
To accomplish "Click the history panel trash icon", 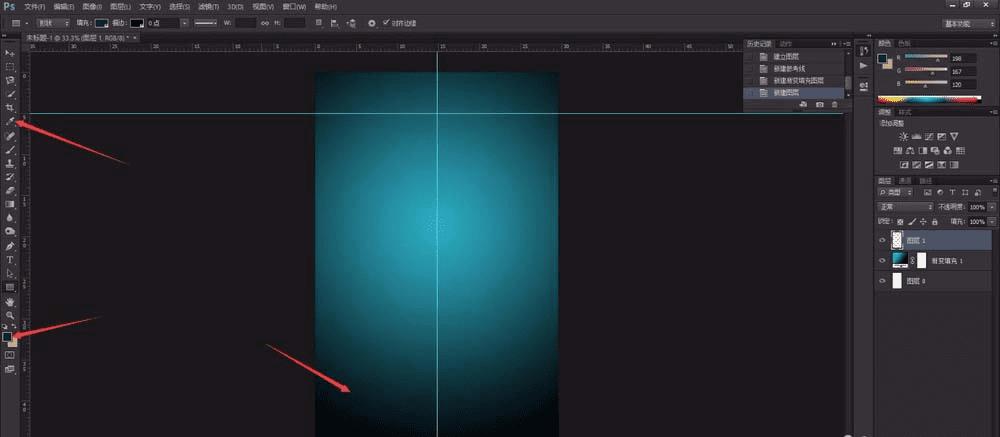I will tap(834, 104).
